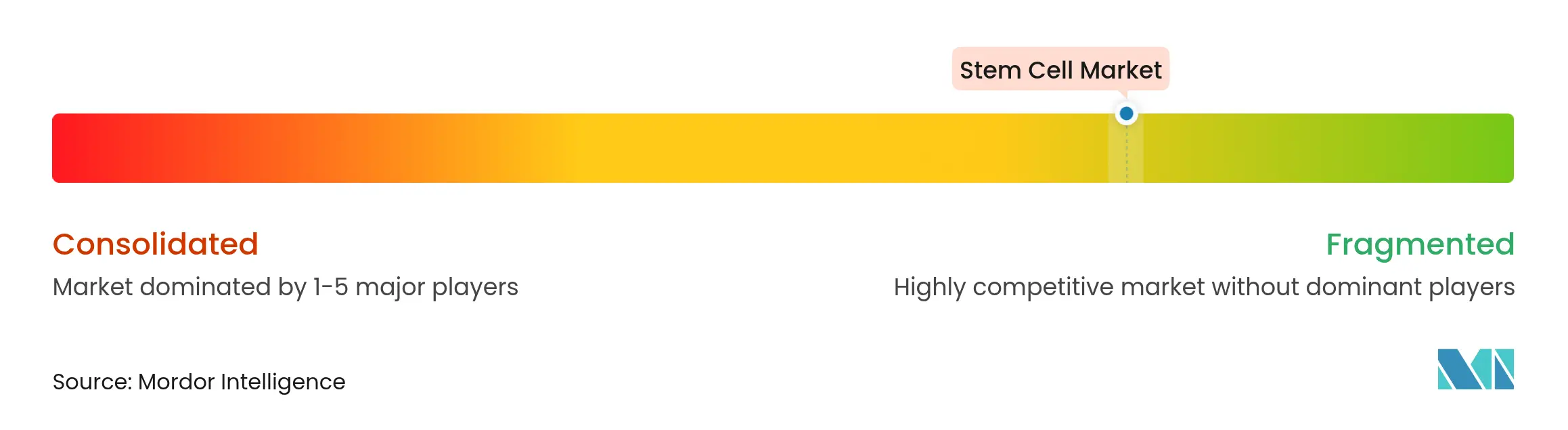Click the "Consolidated" heading
1568x430 pixels.
click(156, 244)
